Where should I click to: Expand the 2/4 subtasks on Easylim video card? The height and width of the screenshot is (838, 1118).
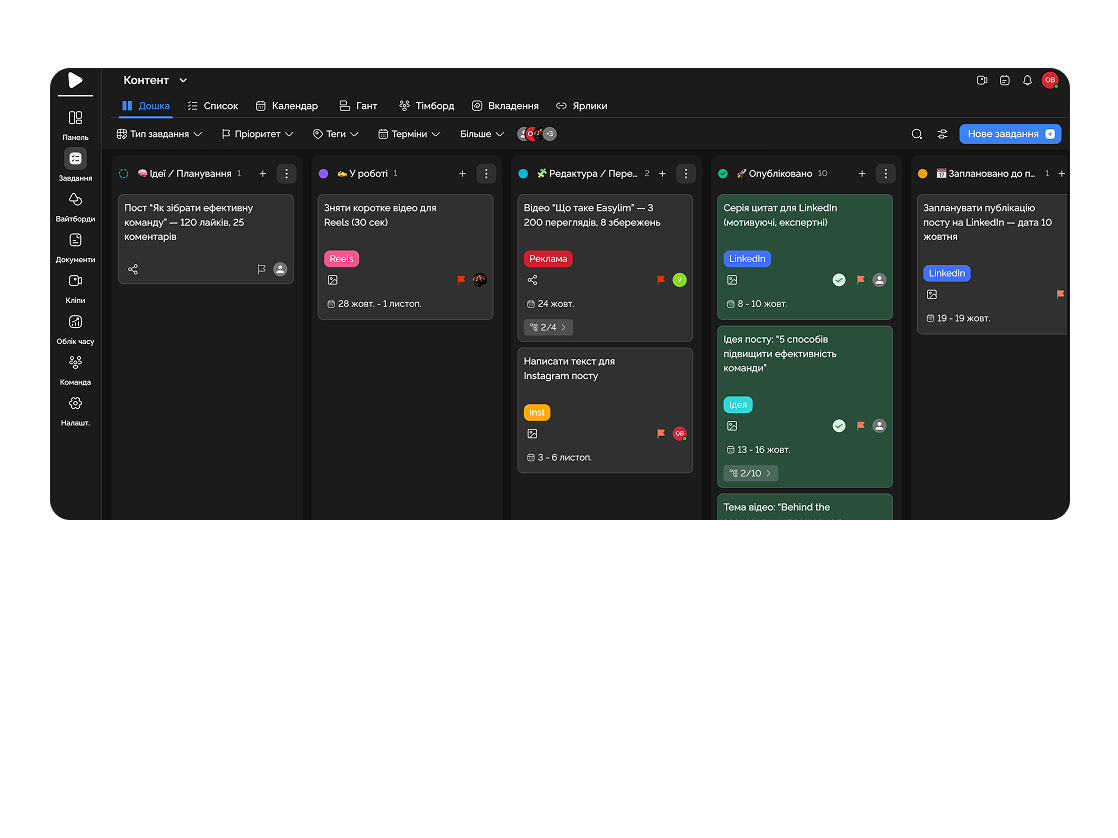pyautogui.click(x=548, y=327)
